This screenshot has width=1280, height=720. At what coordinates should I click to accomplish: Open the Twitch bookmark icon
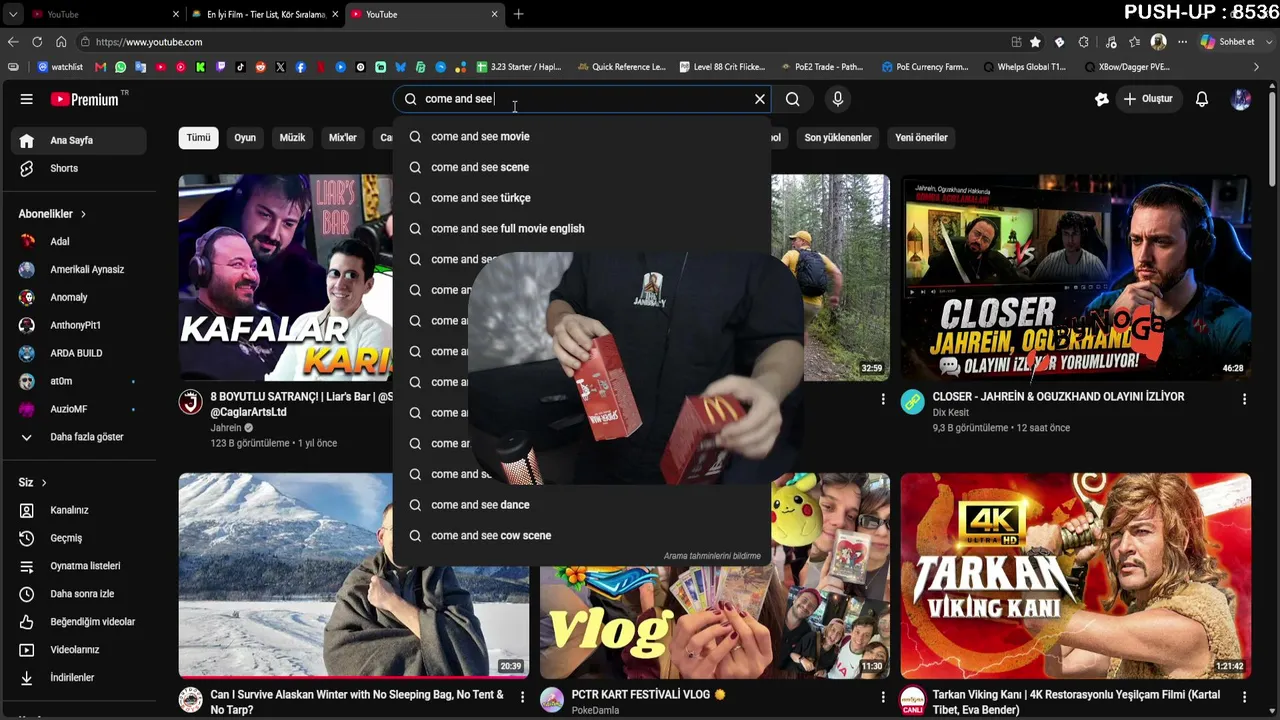point(221,67)
